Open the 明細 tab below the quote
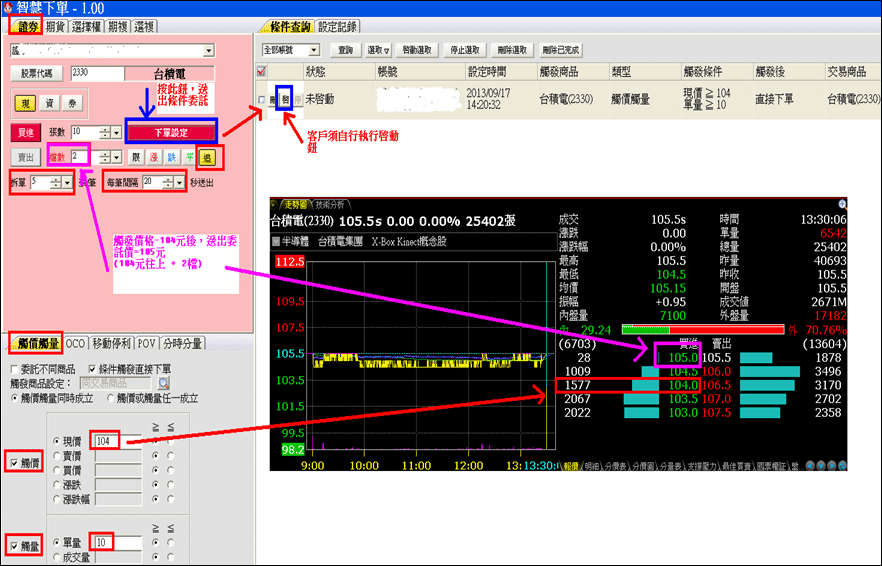This screenshot has width=882, height=566. [591, 466]
